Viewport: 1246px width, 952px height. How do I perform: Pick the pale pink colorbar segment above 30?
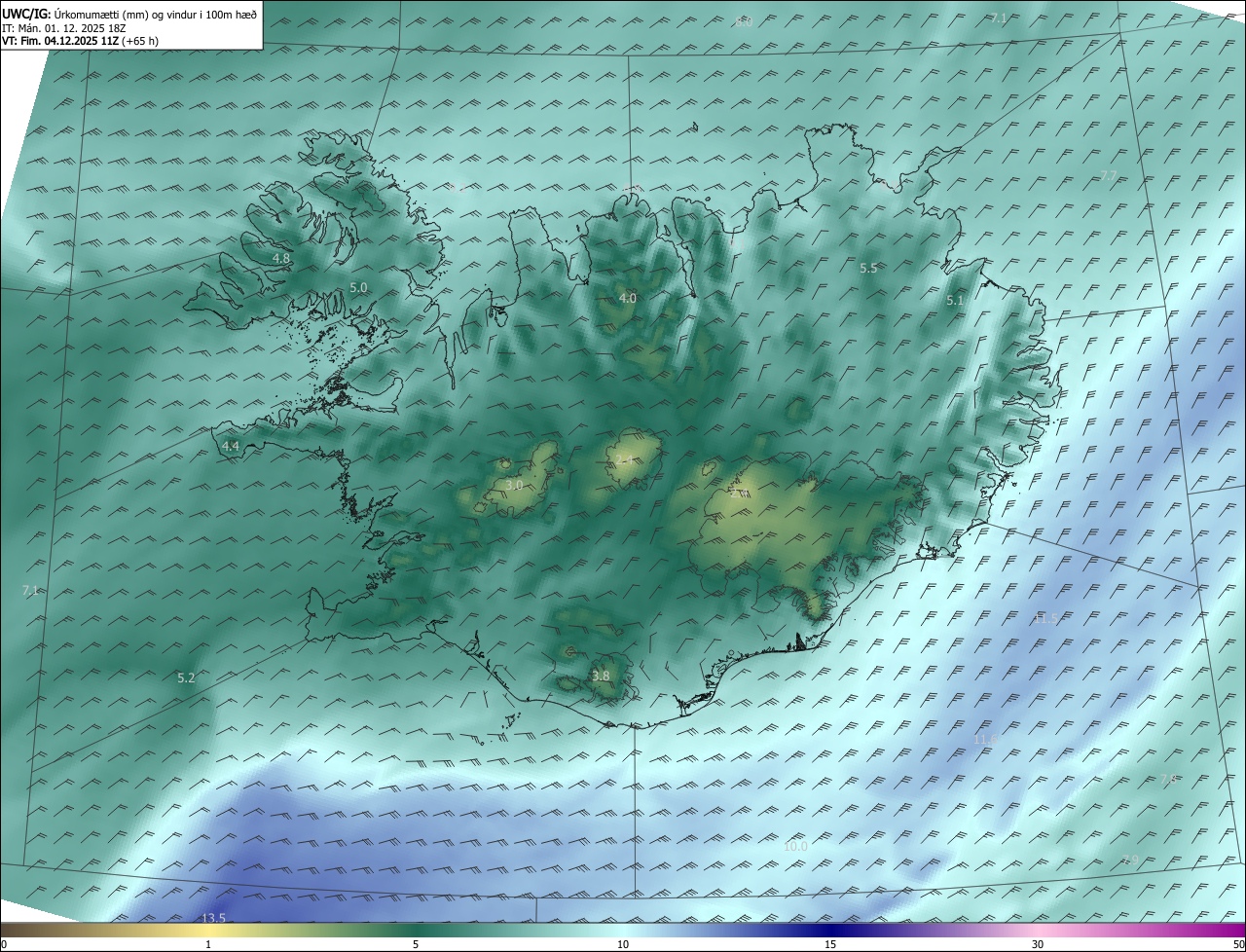[x=1038, y=930]
